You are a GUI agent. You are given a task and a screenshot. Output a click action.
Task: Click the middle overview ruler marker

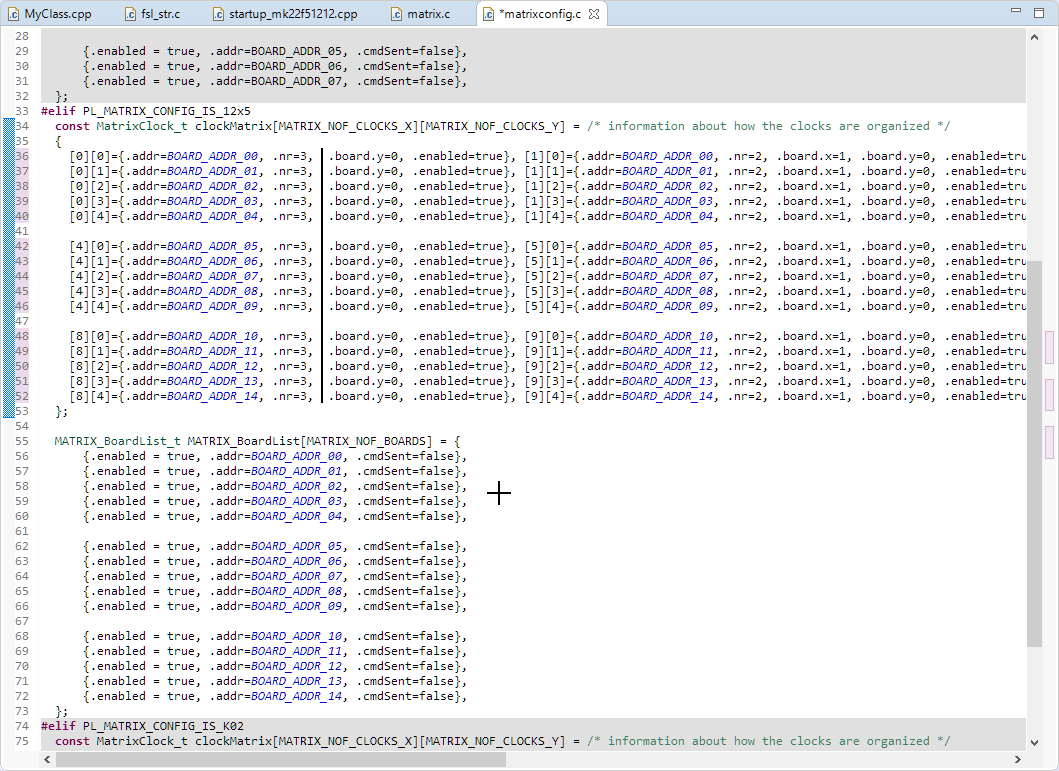[1049, 394]
